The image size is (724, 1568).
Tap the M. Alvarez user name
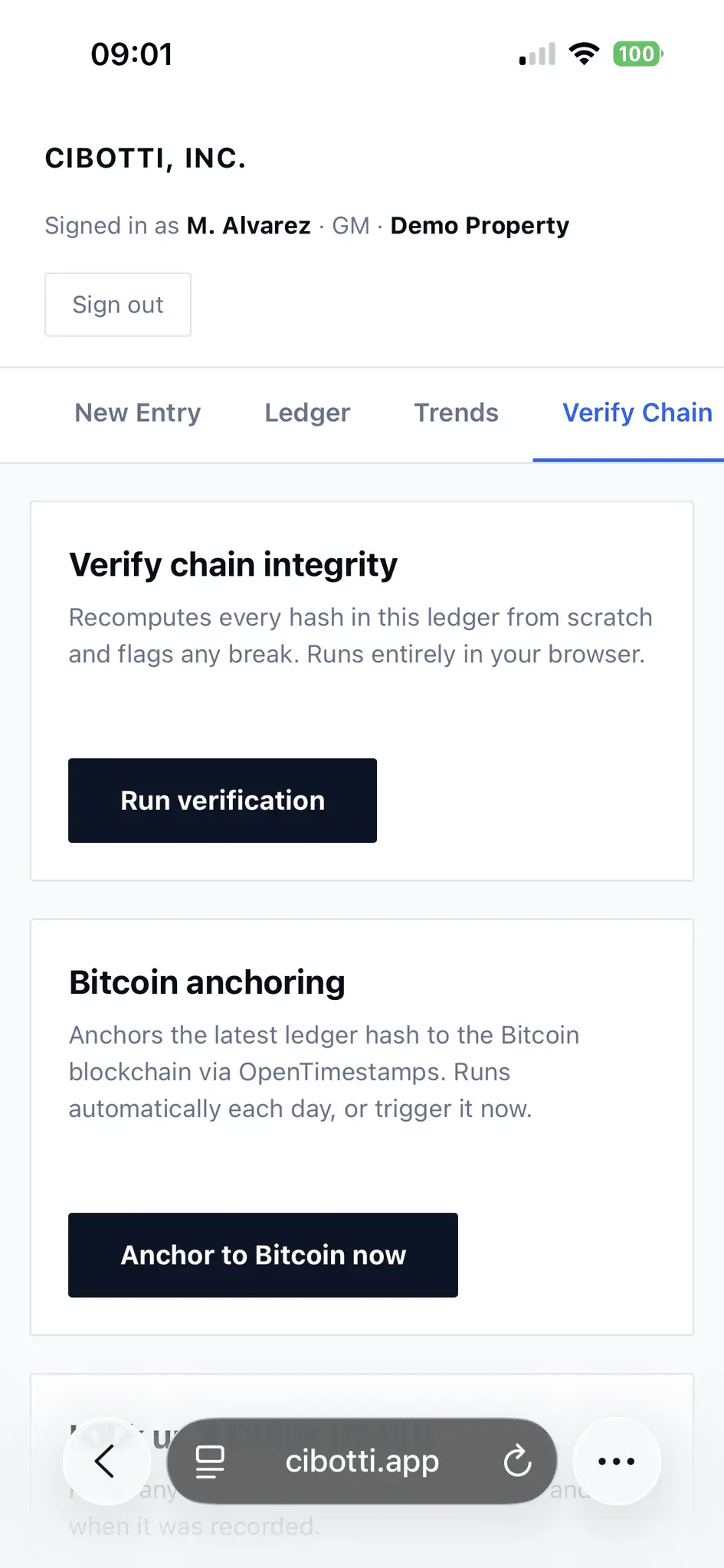click(249, 226)
